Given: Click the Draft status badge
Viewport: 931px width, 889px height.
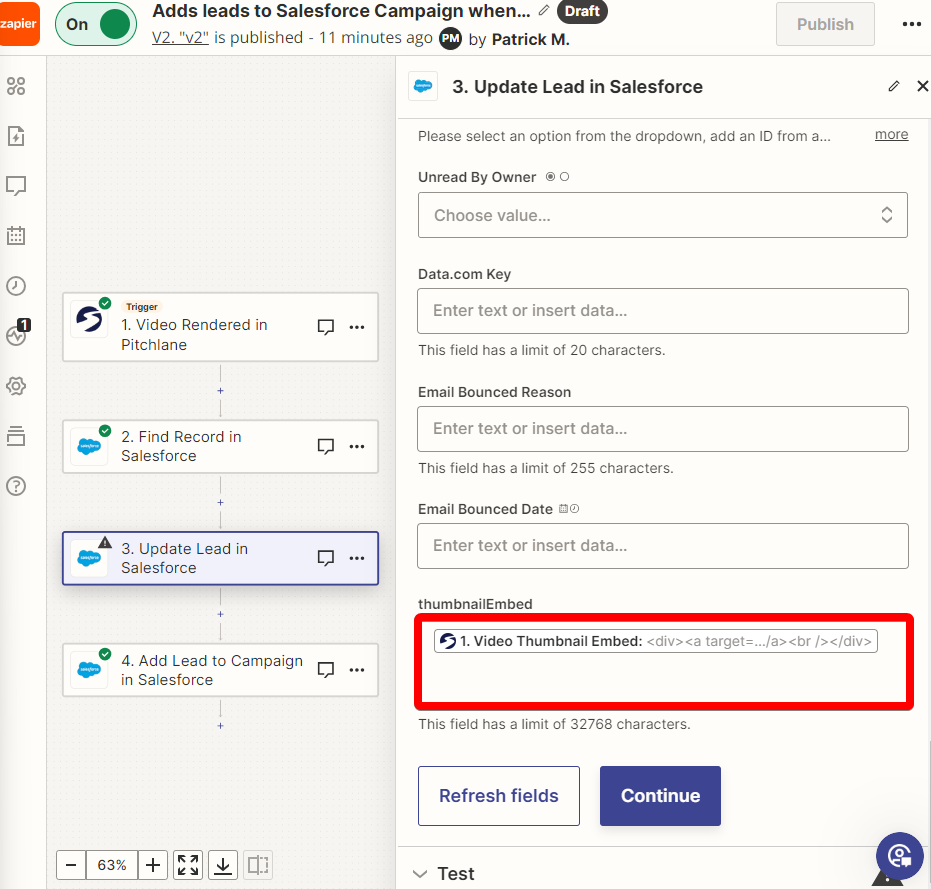Looking at the screenshot, I should coord(582,11).
